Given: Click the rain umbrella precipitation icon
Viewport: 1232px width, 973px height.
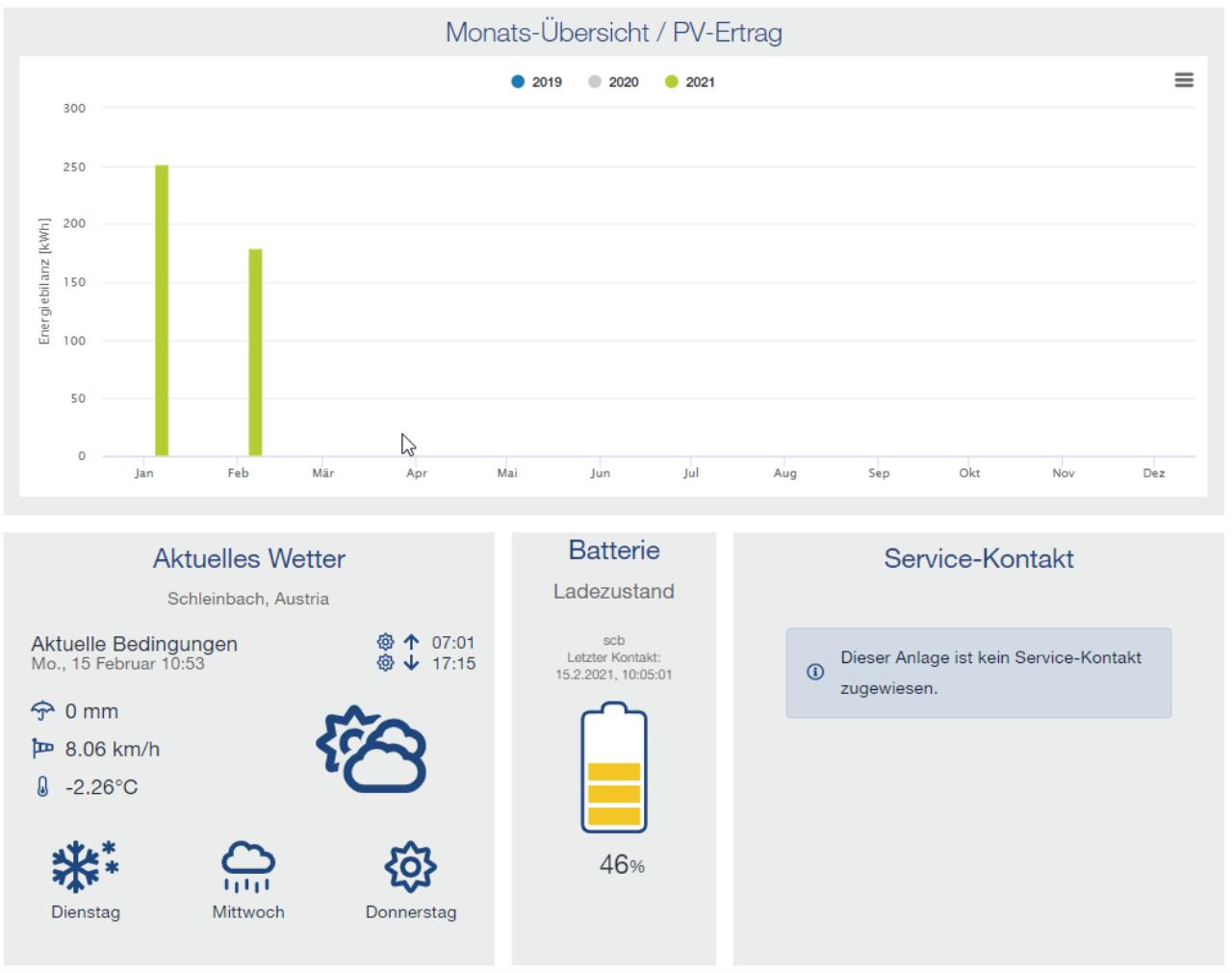Looking at the screenshot, I should 42,711.
